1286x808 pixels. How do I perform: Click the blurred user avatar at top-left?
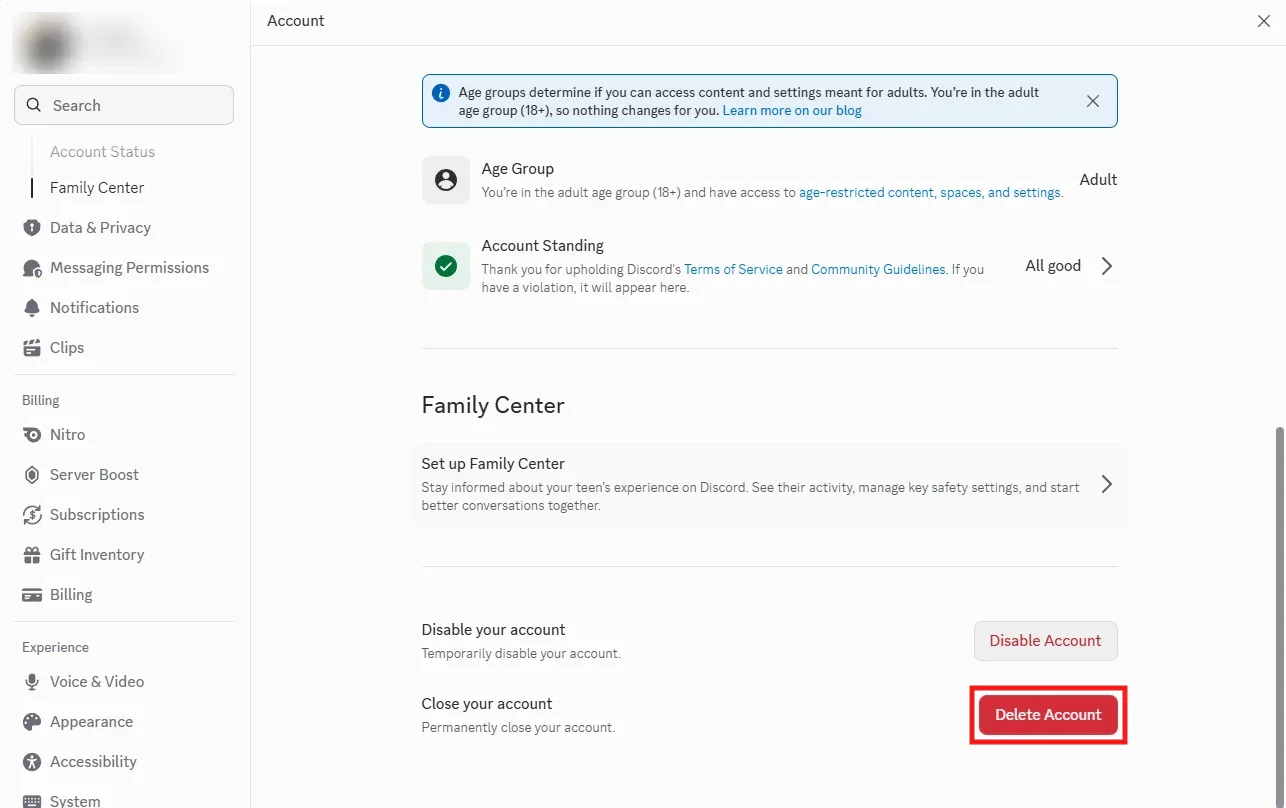[47, 43]
